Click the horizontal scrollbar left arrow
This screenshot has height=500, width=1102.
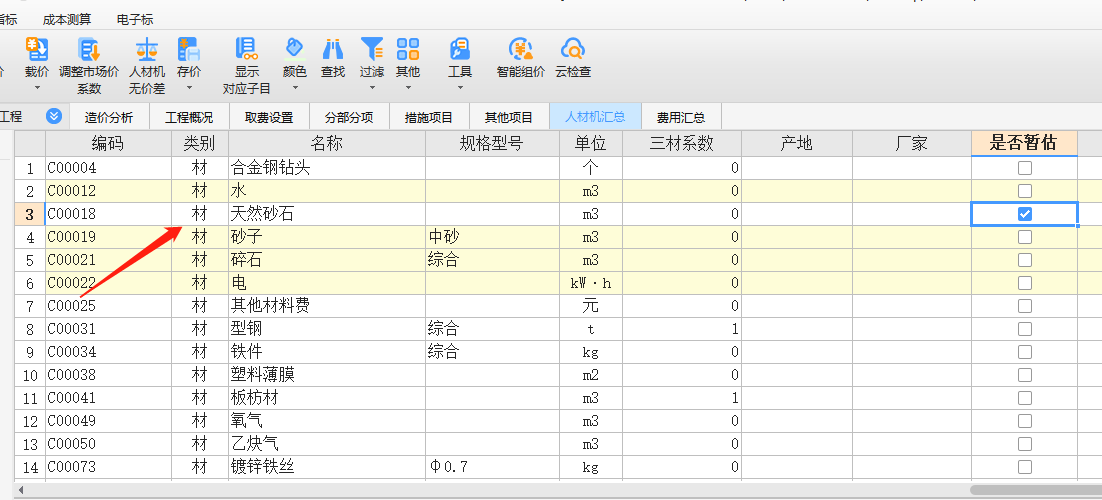point(20,489)
